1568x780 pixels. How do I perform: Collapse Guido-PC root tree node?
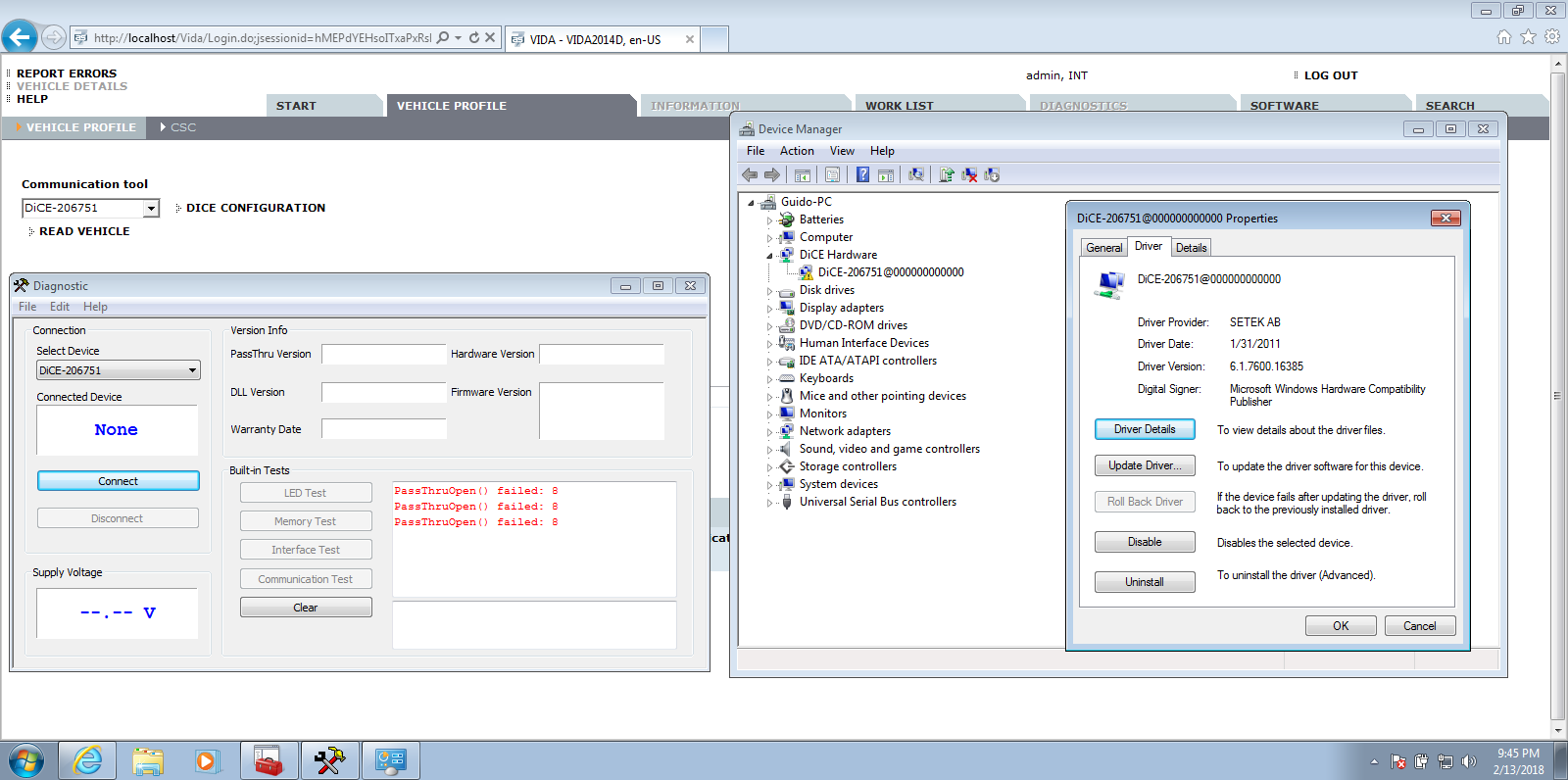(x=752, y=203)
